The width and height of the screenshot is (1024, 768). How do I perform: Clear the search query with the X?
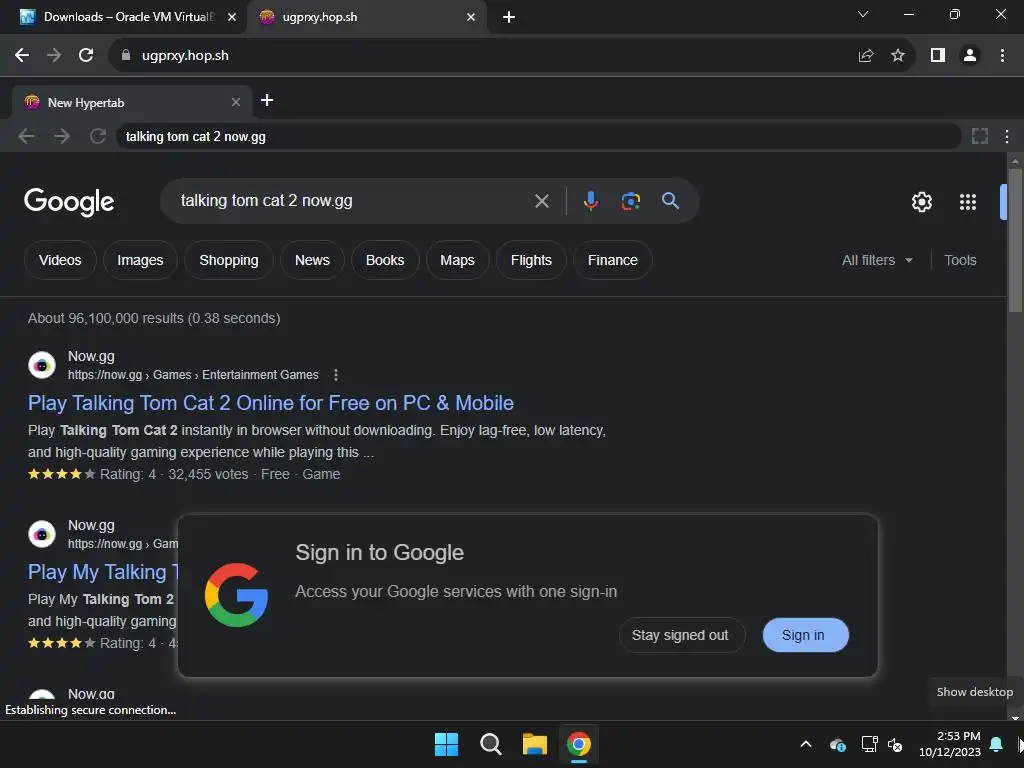pyautogui.click(x=541, y=201)
